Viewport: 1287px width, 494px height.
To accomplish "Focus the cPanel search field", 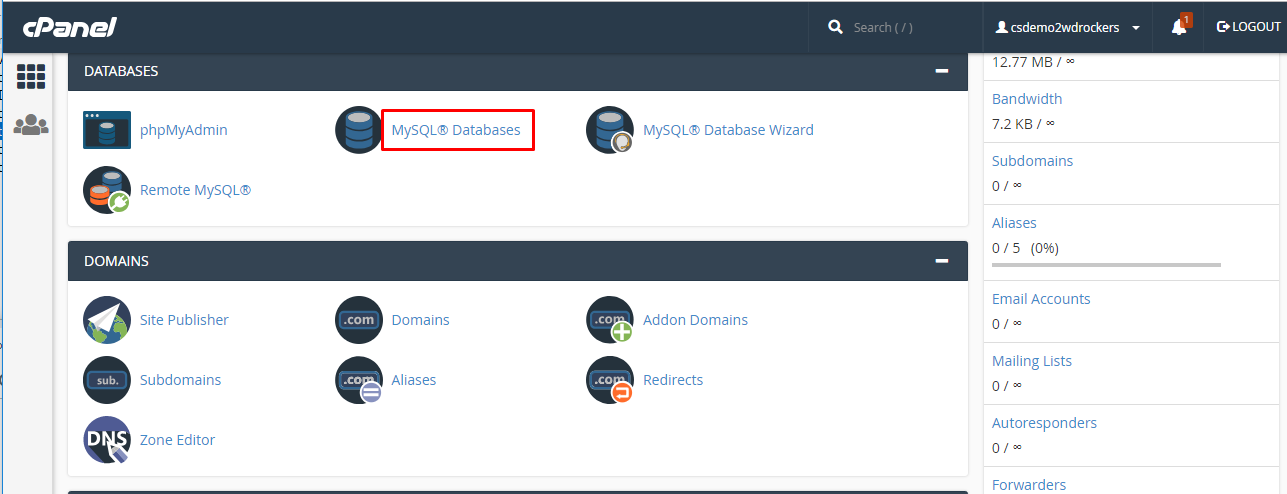I will (x=900, y=28).
